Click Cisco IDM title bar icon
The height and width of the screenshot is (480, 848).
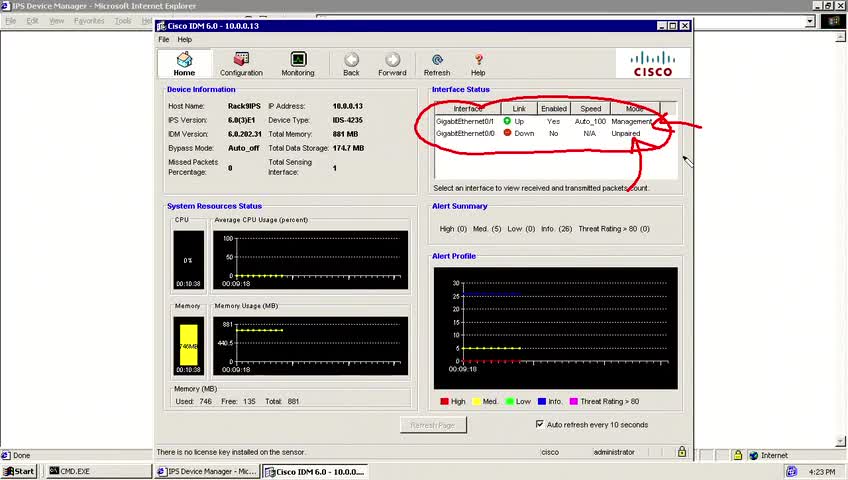(161, 26)
